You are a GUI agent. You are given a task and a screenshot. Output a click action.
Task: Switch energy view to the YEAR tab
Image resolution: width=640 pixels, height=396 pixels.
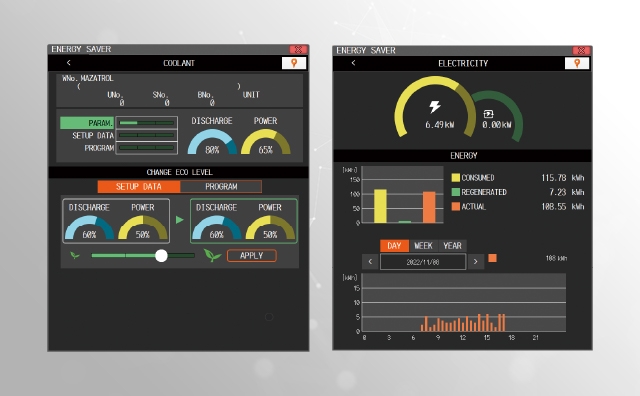coord(452,246)
